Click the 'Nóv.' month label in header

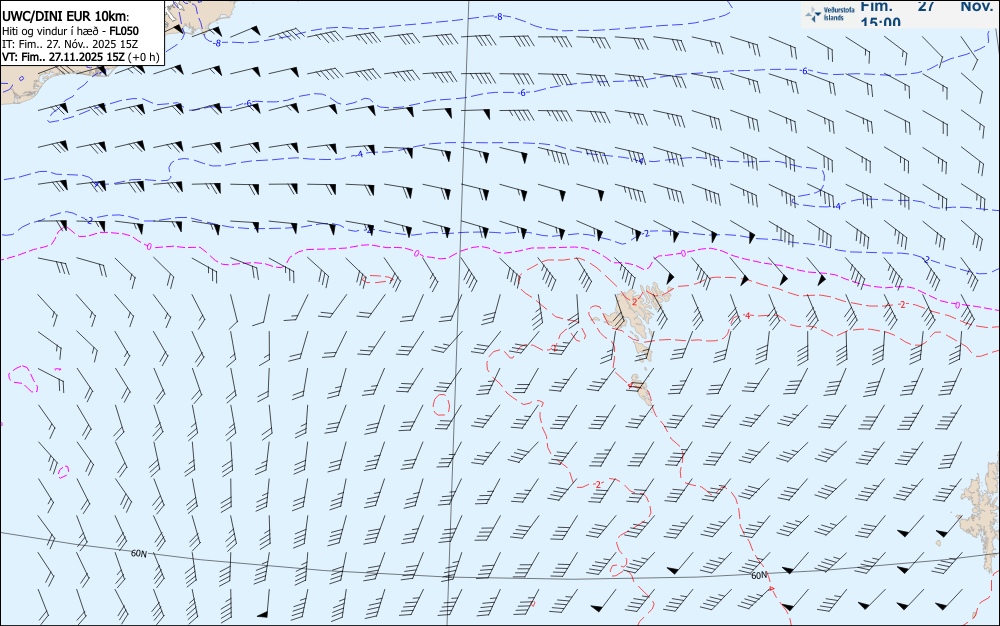coord(976,6)
